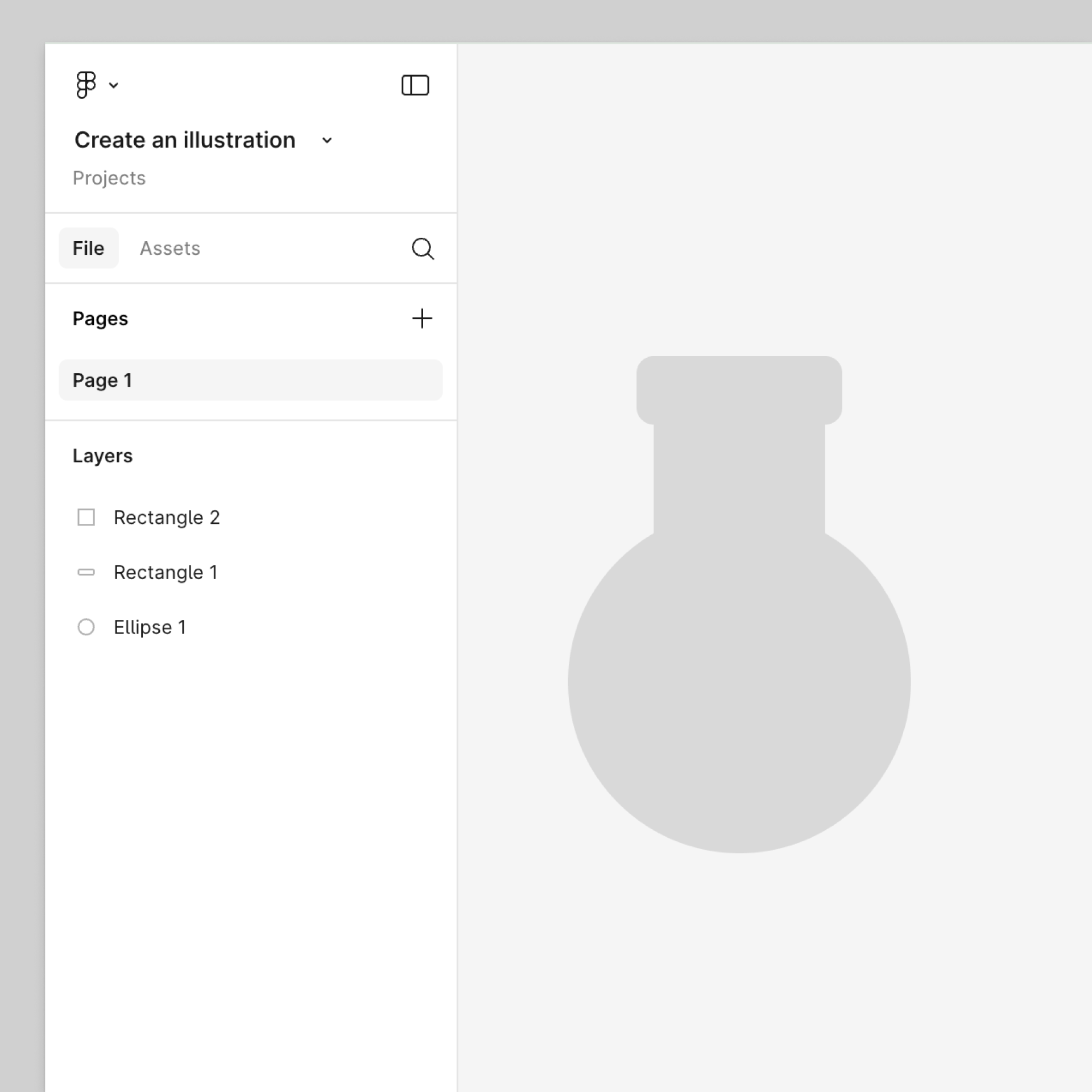Toggle the sidebar panel collapse icon
The image size is (1092, 1092).
pyautogui.click(x=415, y=85)
